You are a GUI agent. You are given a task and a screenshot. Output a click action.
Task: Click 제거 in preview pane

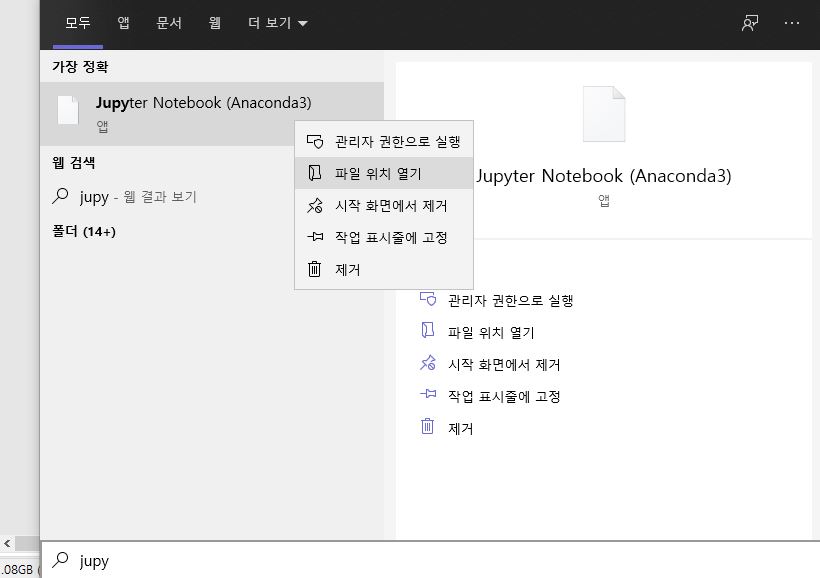[460, 428]
